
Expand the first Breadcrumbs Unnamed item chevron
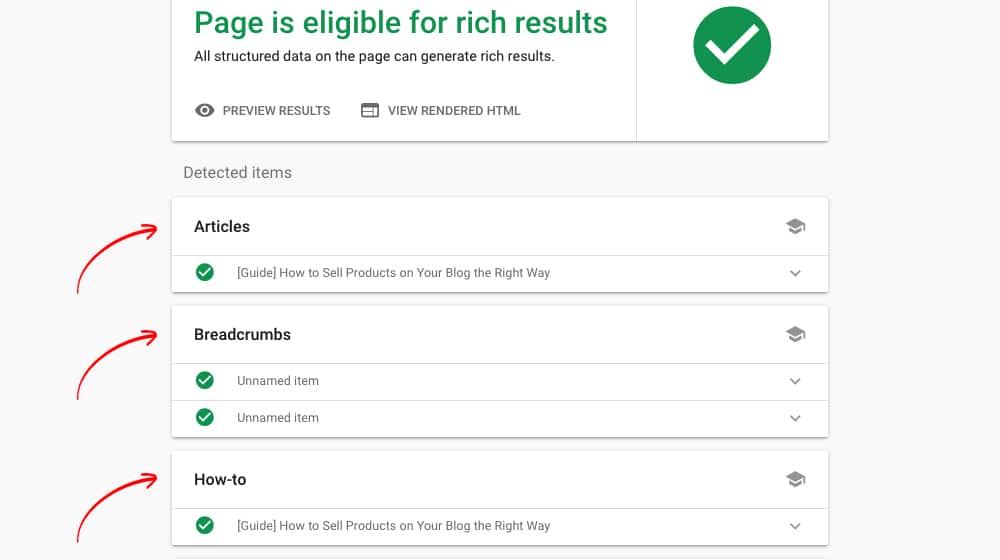(x=796, y=381)
